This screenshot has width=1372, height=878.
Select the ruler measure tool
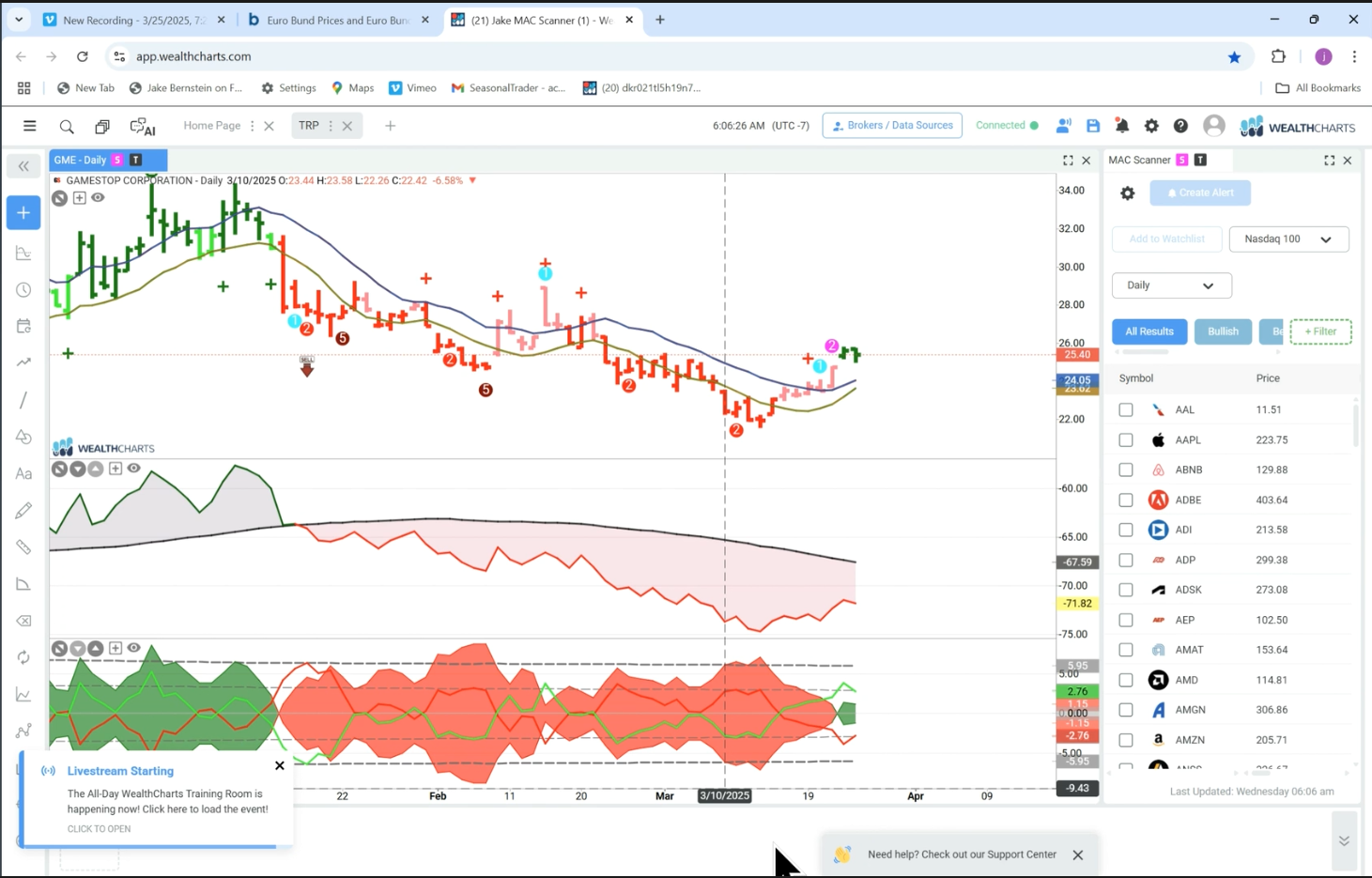[23, 547]
